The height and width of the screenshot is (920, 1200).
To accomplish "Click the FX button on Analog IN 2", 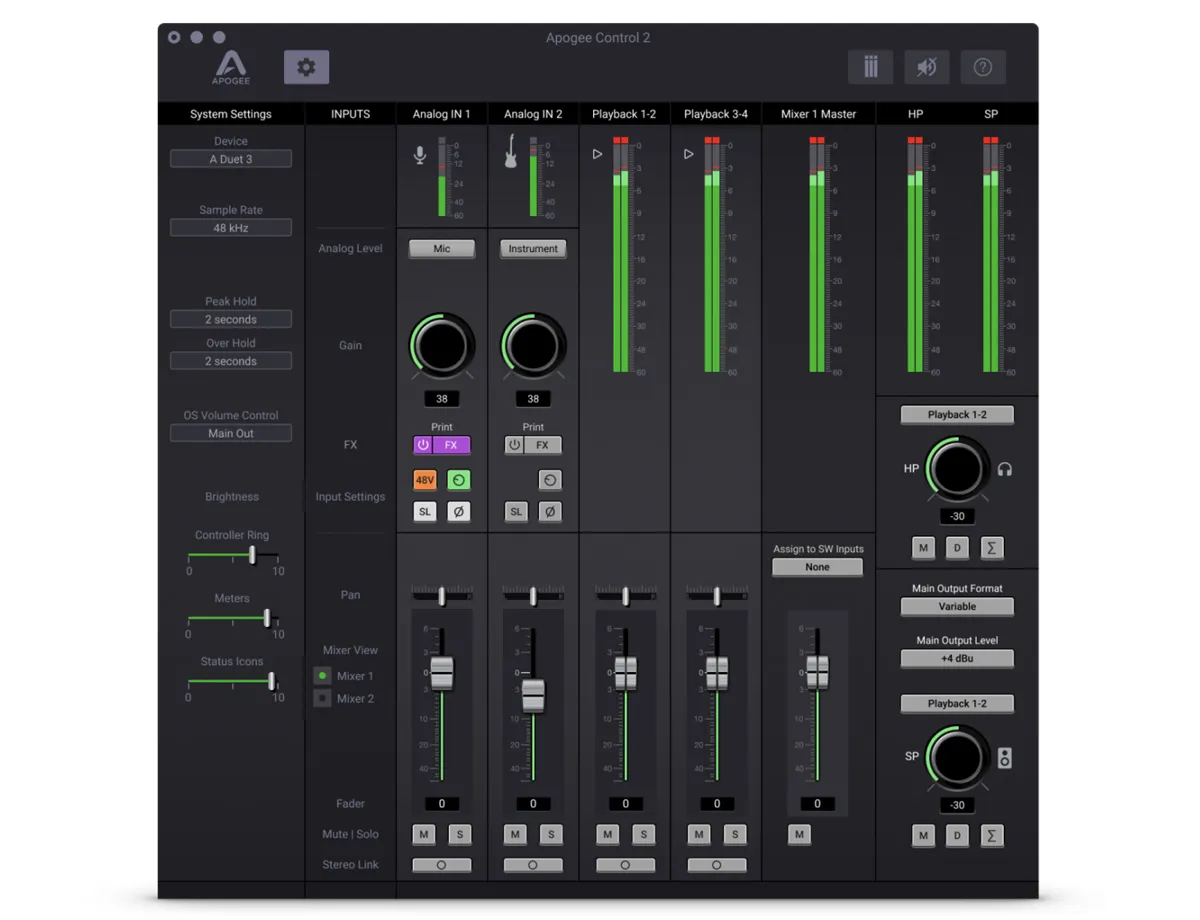I will coord(542,445).
